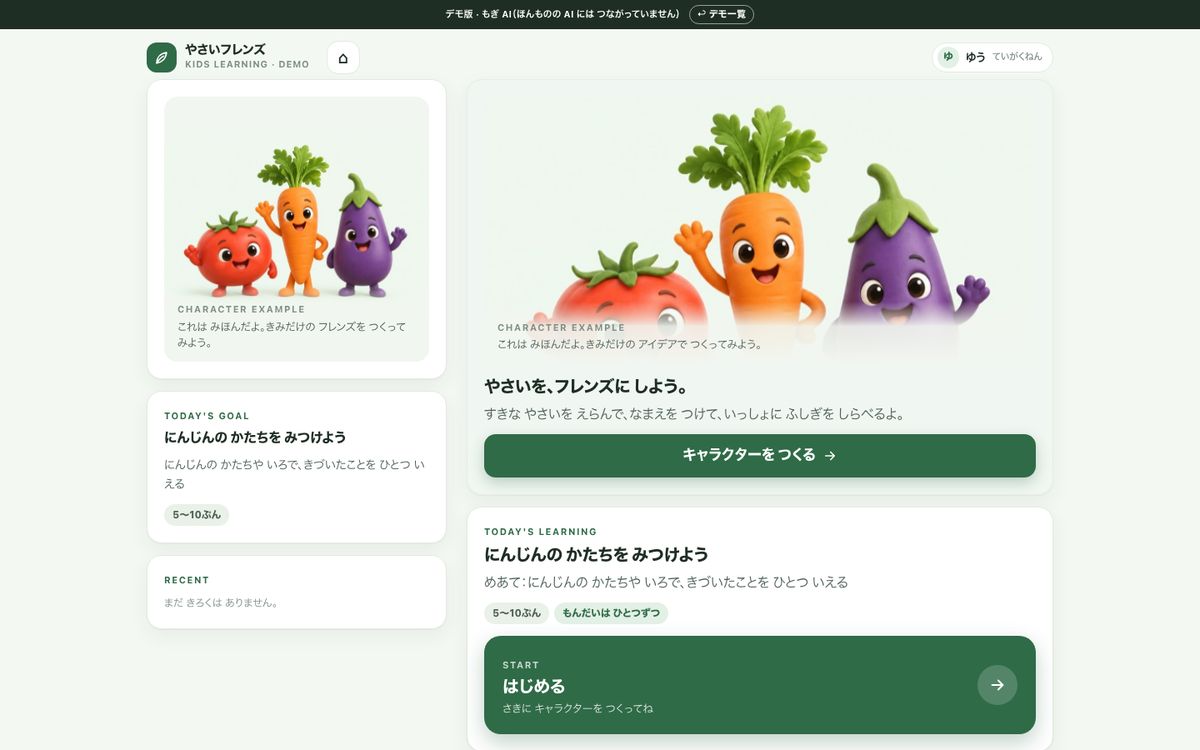
Task: Click the small vegetable characters thumbnail in sidebar
Action: (297, 229)
